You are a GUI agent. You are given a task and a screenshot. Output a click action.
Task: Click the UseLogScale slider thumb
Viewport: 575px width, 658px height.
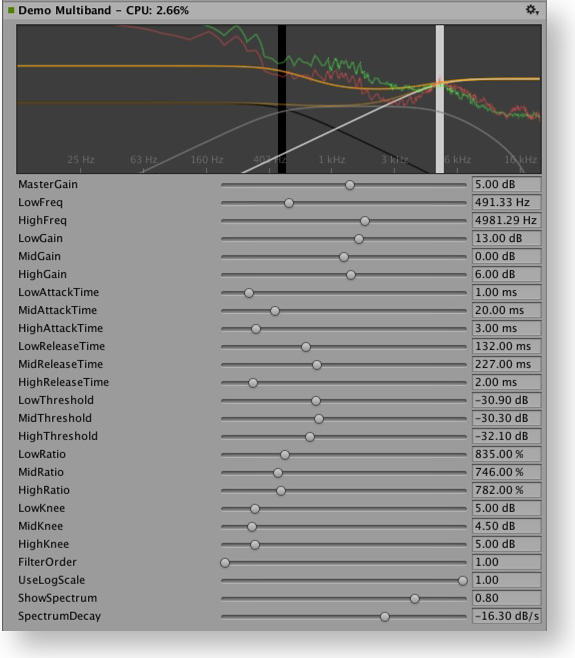click(x=463, y=581)
